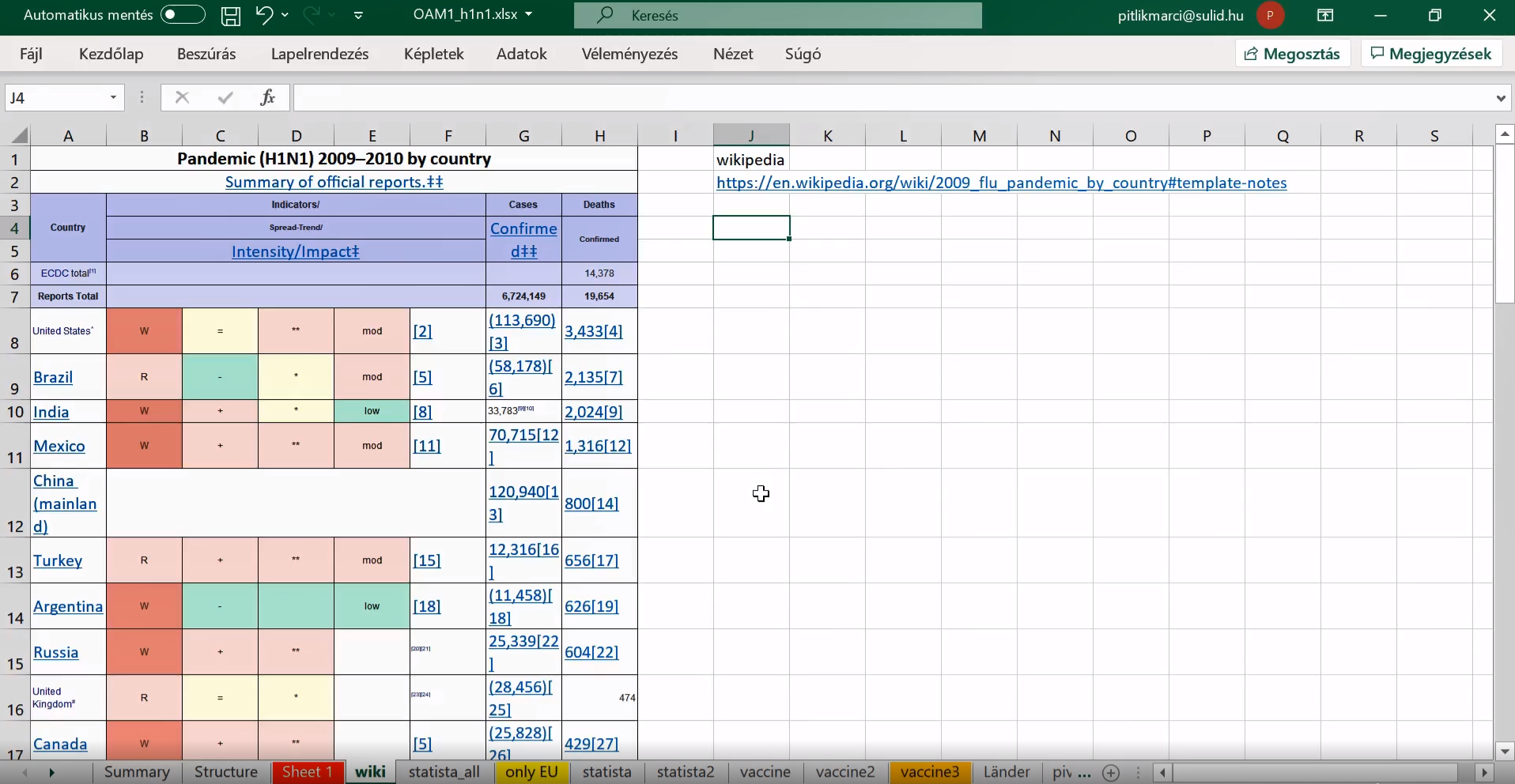This screenshot has height=784, width=1515.
Task: Click the Save disk icon
Action: pyautogui.click(x=231, y=15)
